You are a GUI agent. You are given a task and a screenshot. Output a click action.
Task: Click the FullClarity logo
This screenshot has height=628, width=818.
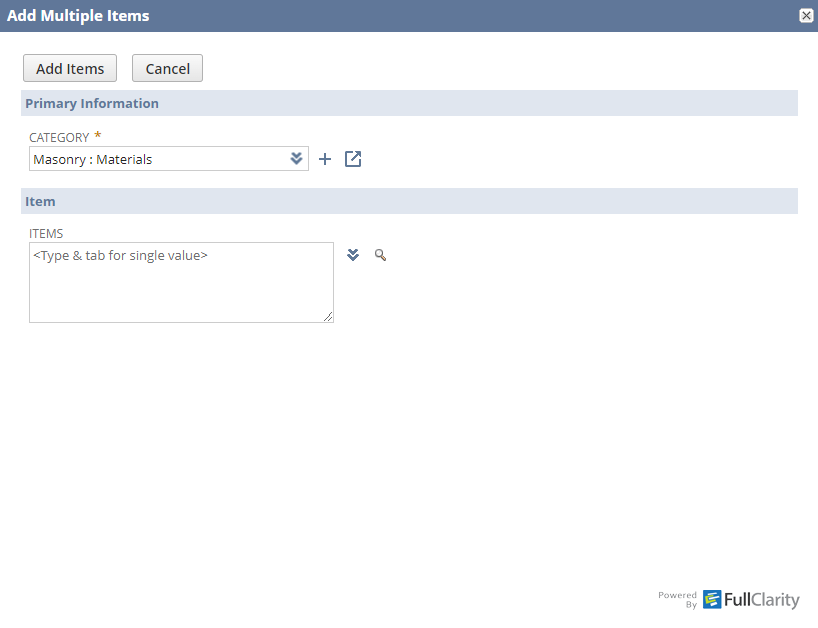751,599
